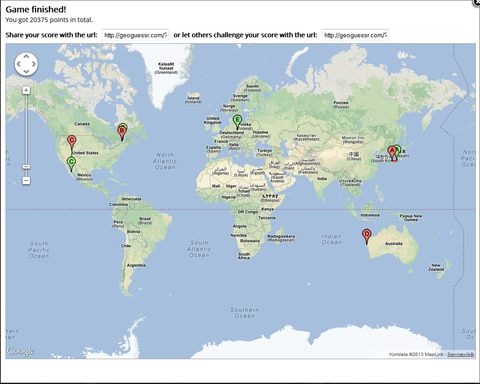
Task: Select the red B marker in eastern Canada
Action: [122, 131]
